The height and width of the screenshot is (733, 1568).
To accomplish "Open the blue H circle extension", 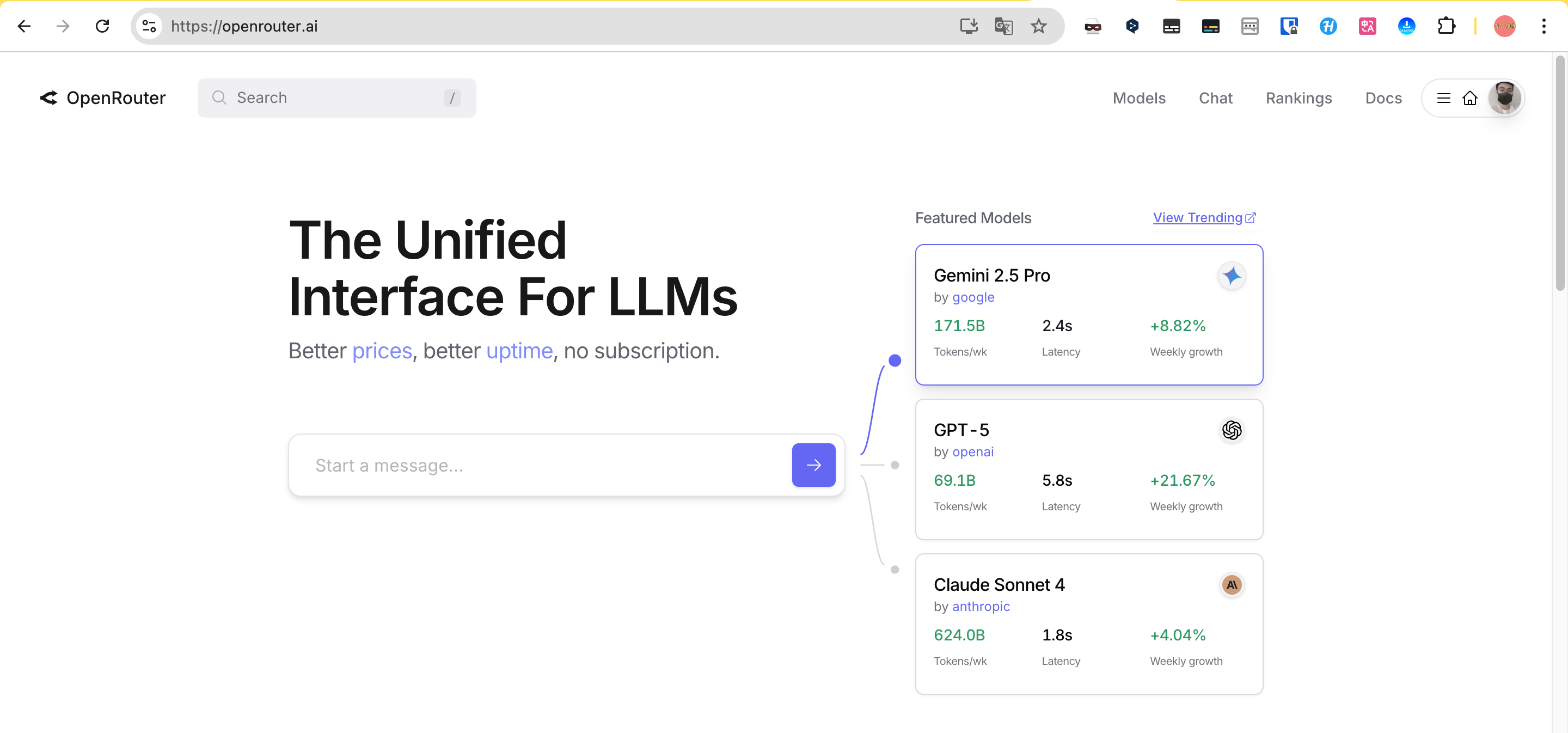I will (1328, 26).
